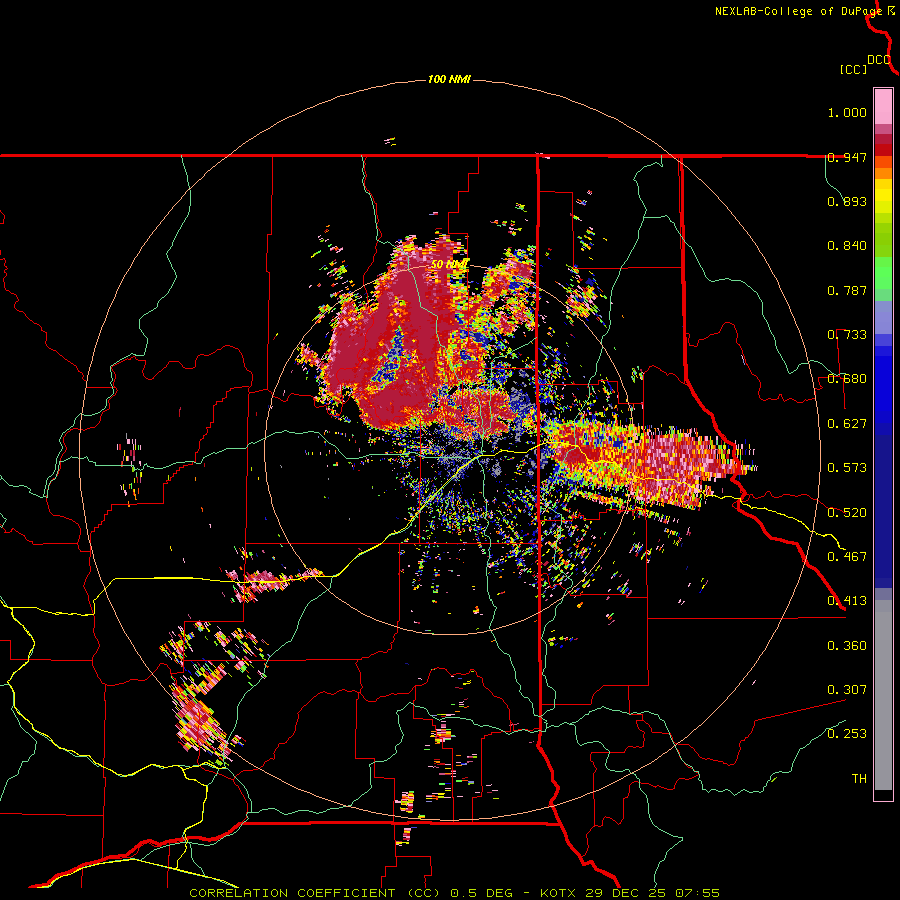Pick the bright green band on color bar
Viewport: 900px width, 900px height.
(883, 273)
